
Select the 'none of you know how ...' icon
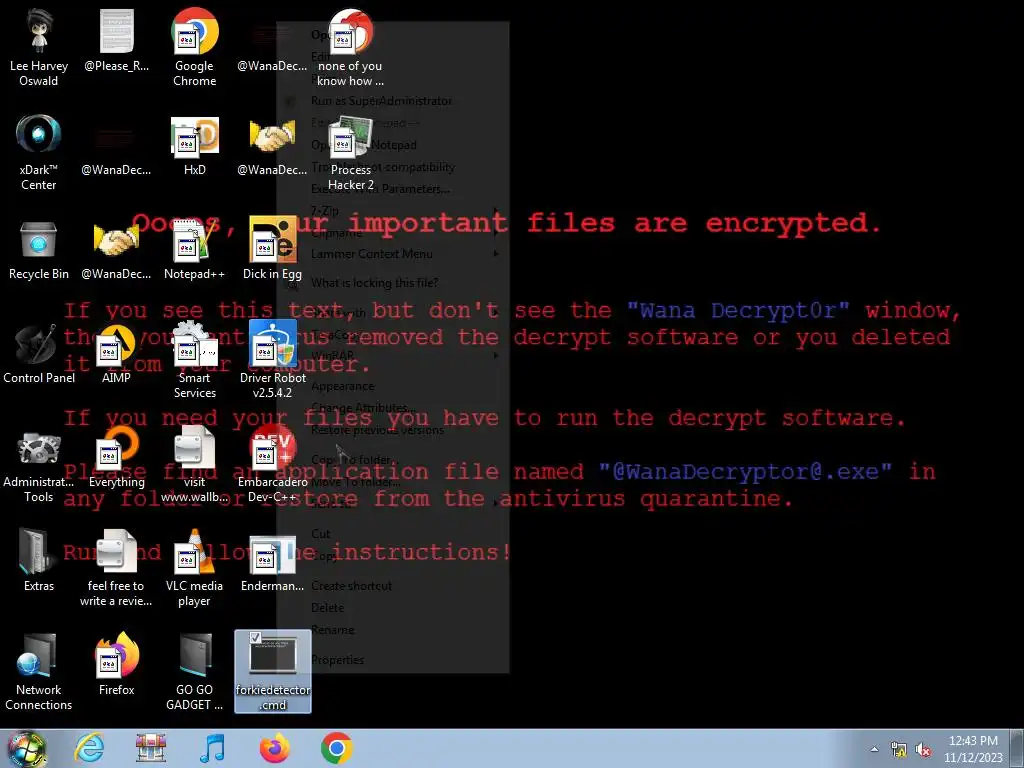tap(351, 47)
